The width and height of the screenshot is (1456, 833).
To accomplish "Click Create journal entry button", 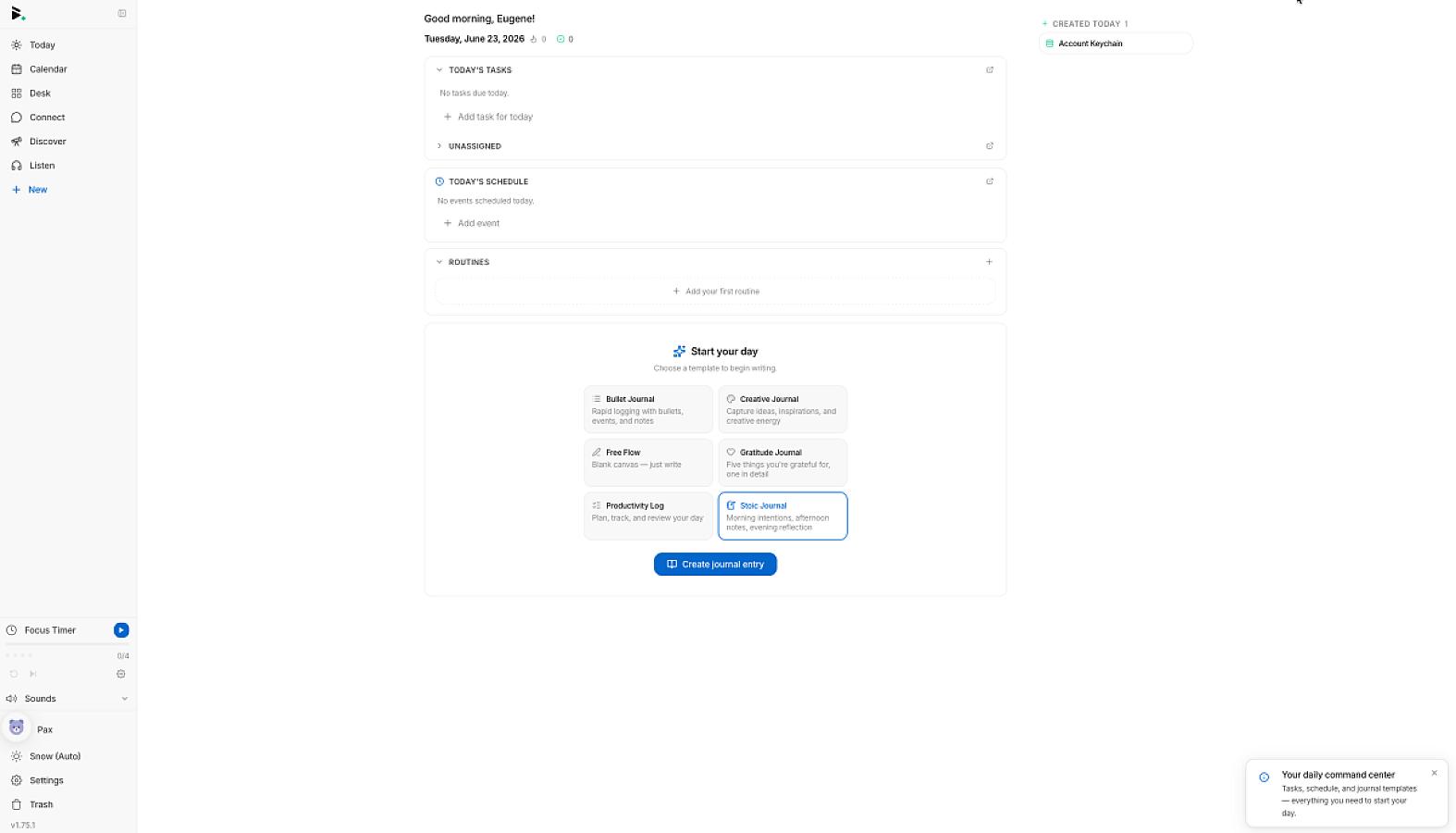I will click(x=715, y=565).
